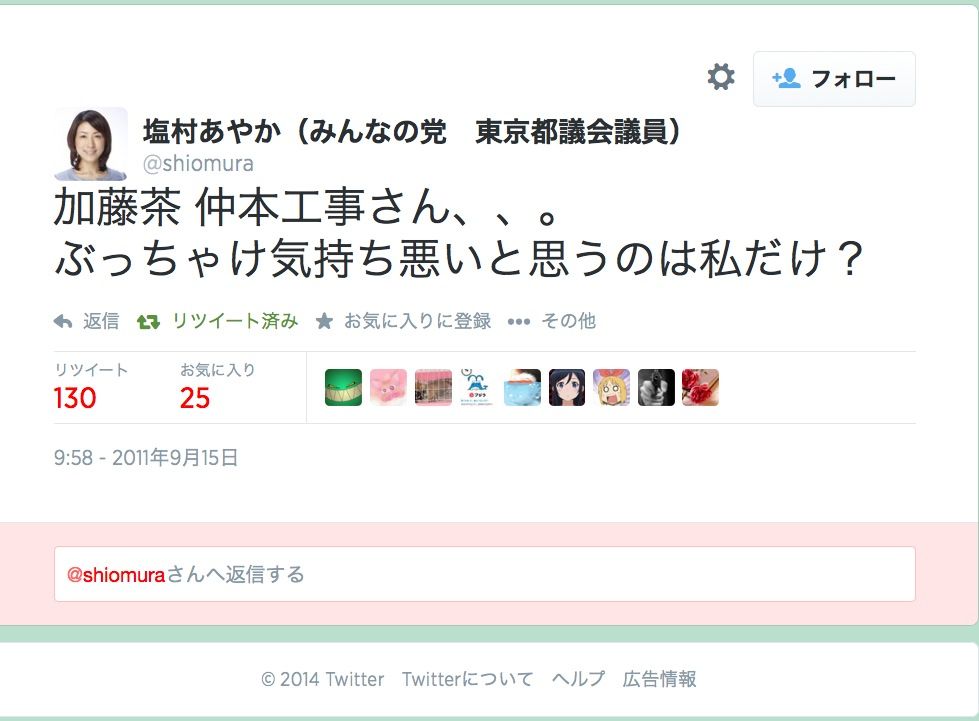Open the その他 three-dots menu

[519, 322]
